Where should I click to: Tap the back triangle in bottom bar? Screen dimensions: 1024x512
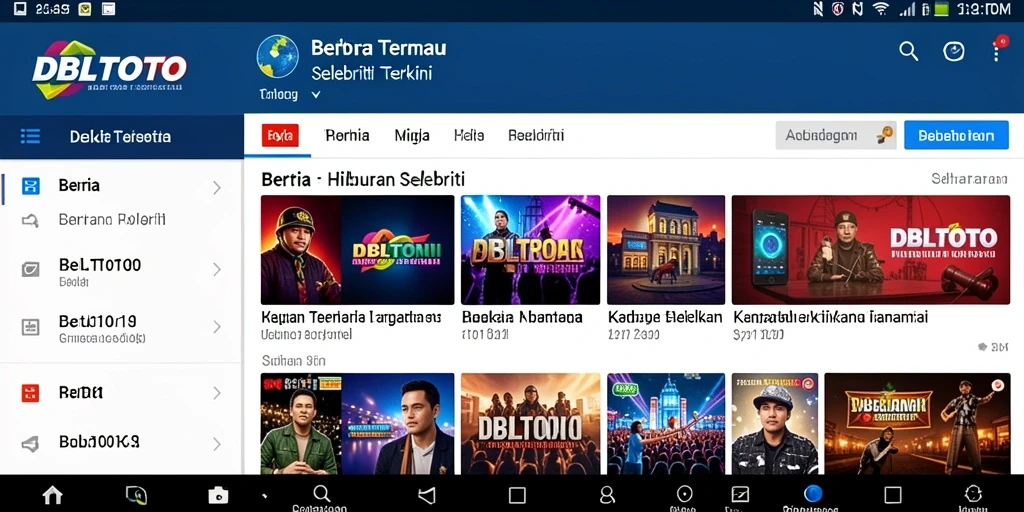pos(426,496)
